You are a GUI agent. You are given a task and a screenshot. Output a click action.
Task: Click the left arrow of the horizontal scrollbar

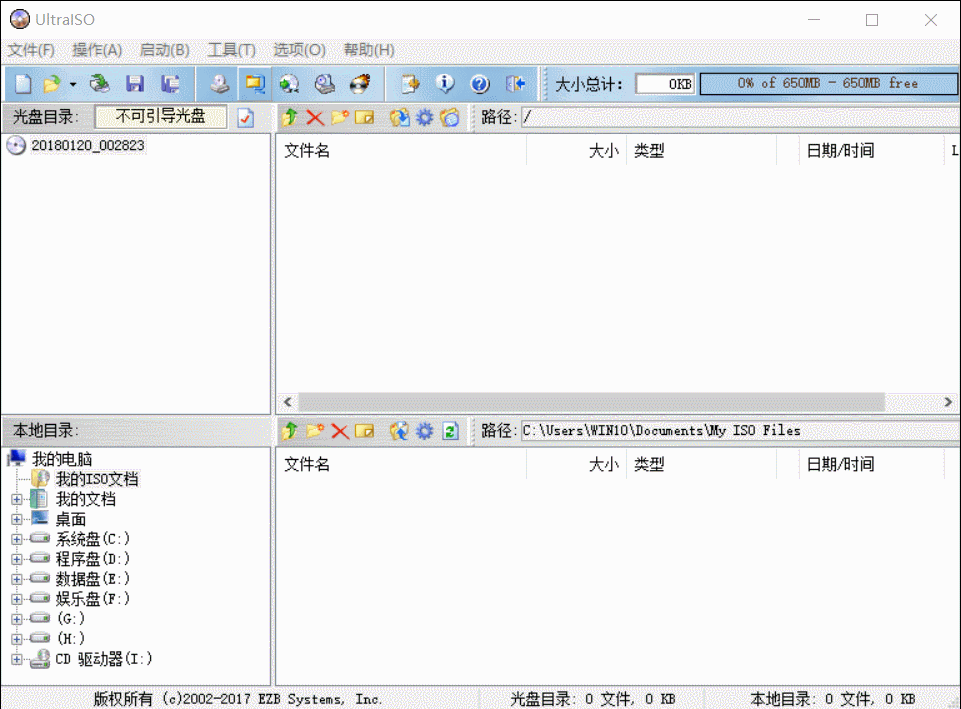288,402
